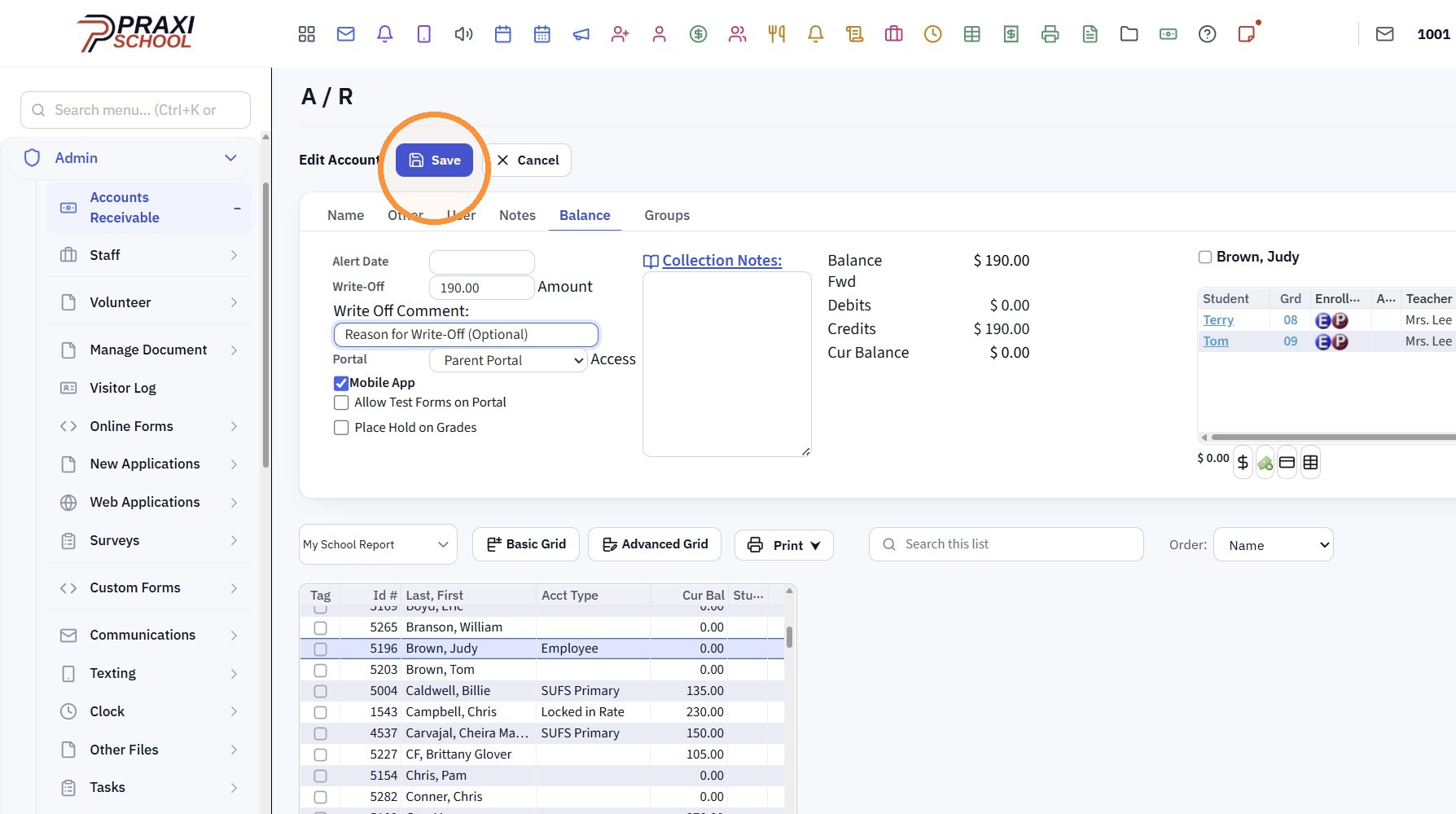Switch to the Groups tab

(667, 215)
